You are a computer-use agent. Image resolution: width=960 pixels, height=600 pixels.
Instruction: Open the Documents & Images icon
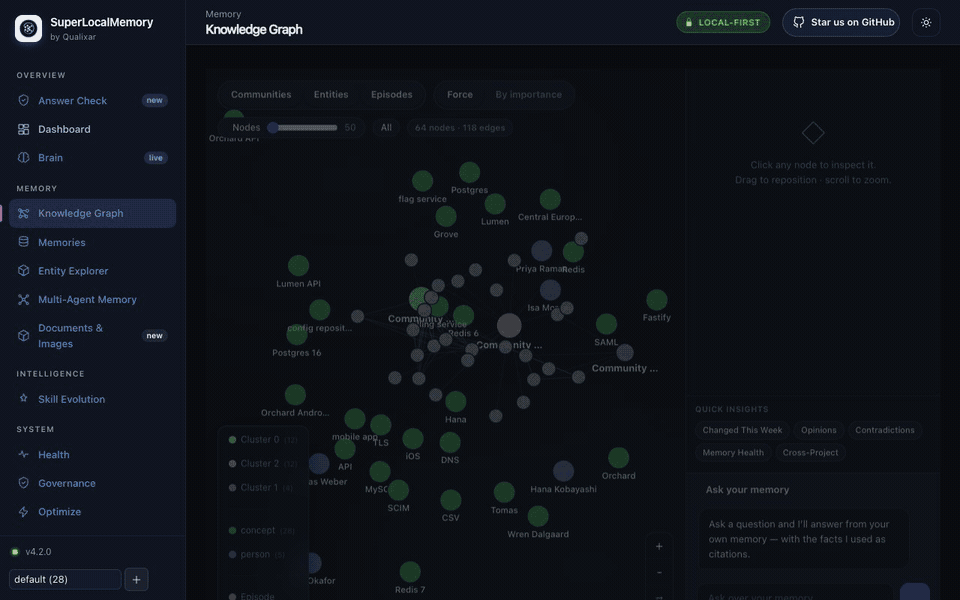click(x=23, y=336)
